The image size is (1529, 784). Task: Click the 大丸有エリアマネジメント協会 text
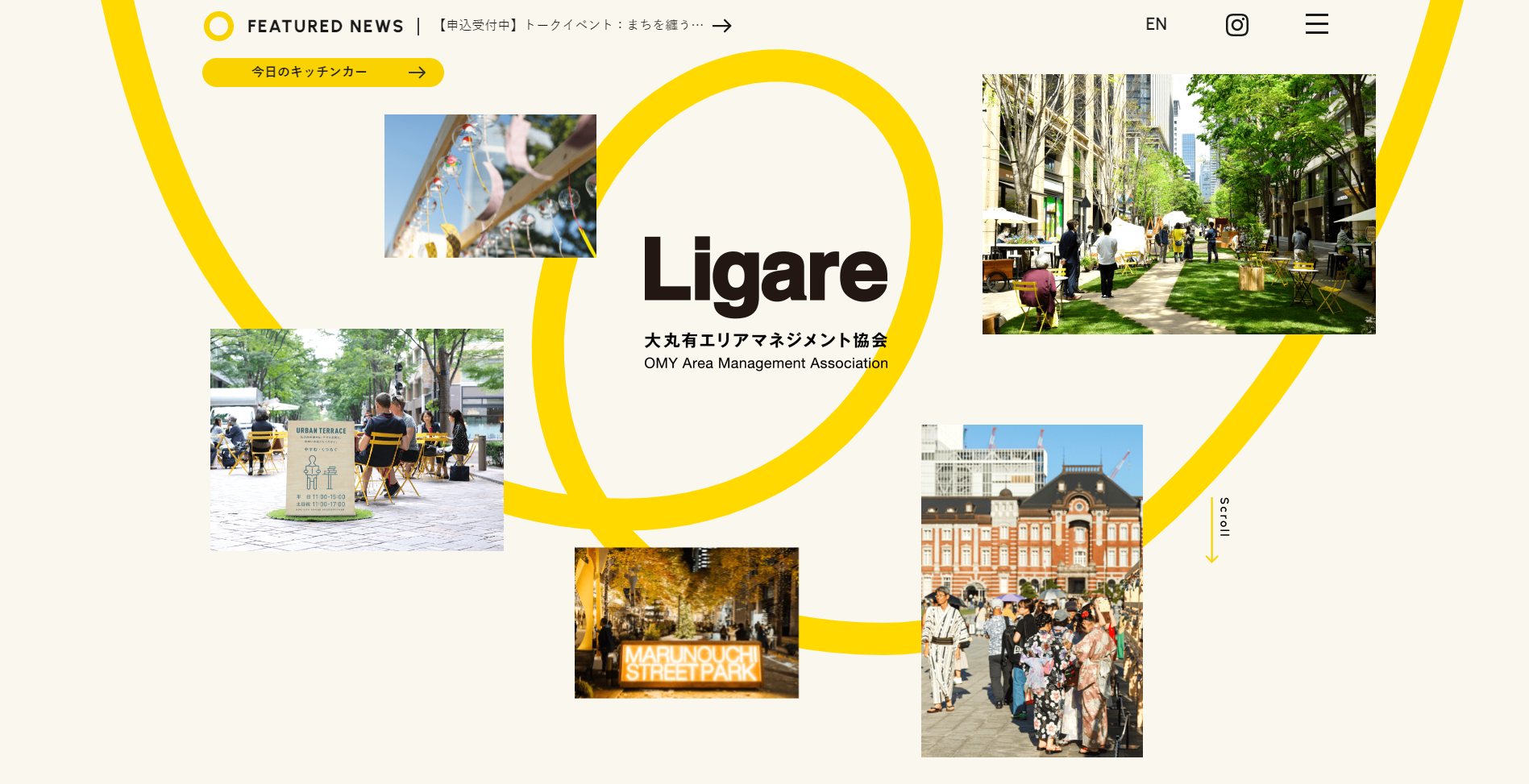coord(766,340)
